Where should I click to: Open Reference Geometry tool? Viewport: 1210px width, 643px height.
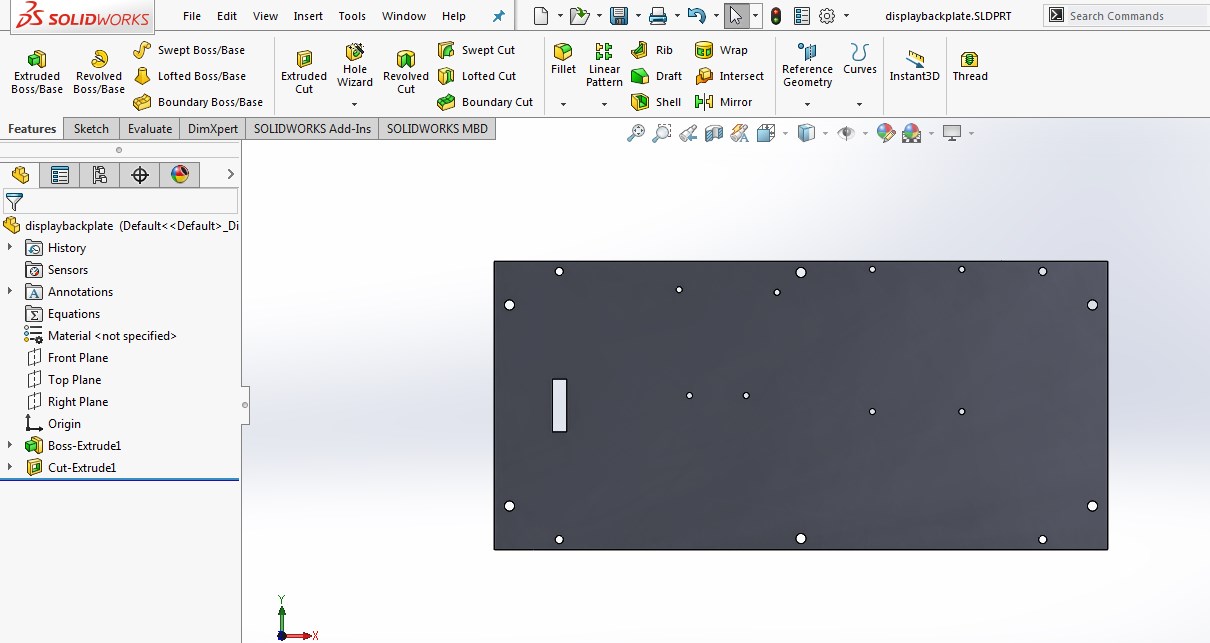(x=807, y=66)
